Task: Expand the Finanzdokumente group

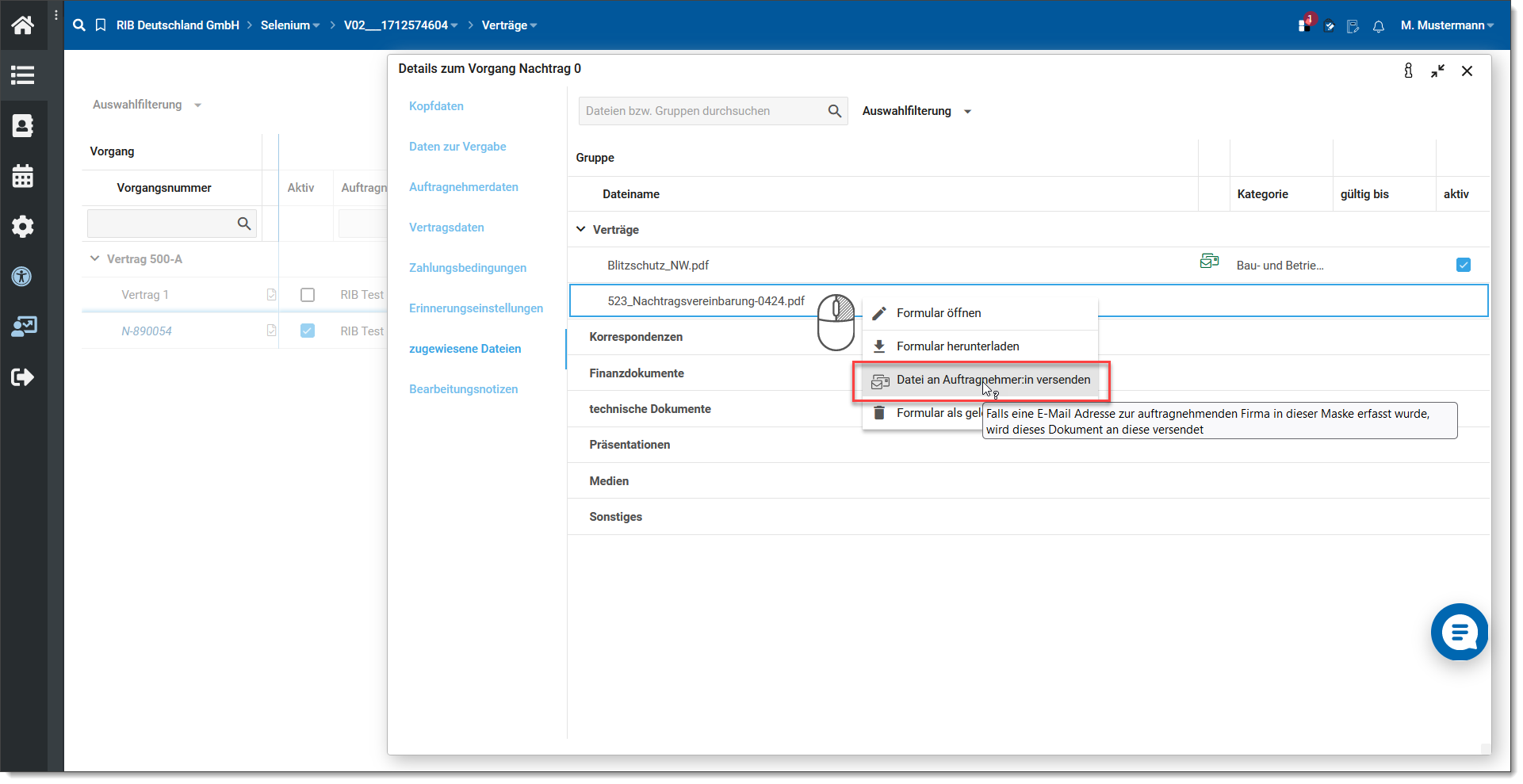Action: point(637,373)
